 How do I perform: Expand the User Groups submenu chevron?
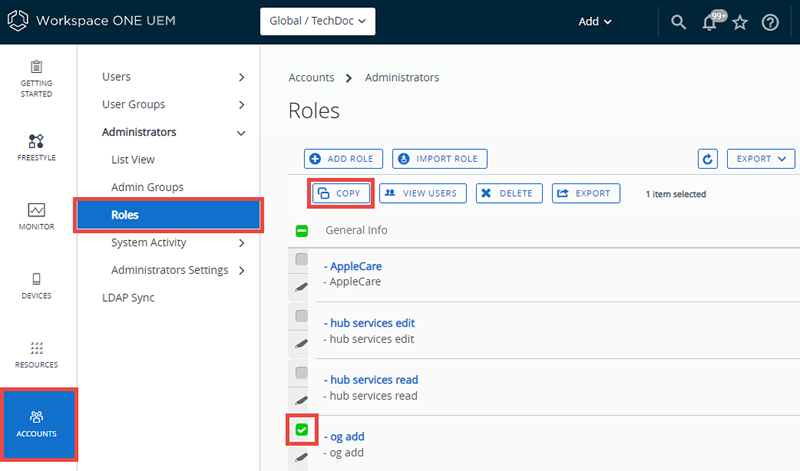pyautogui.click(x=241, y=105)
